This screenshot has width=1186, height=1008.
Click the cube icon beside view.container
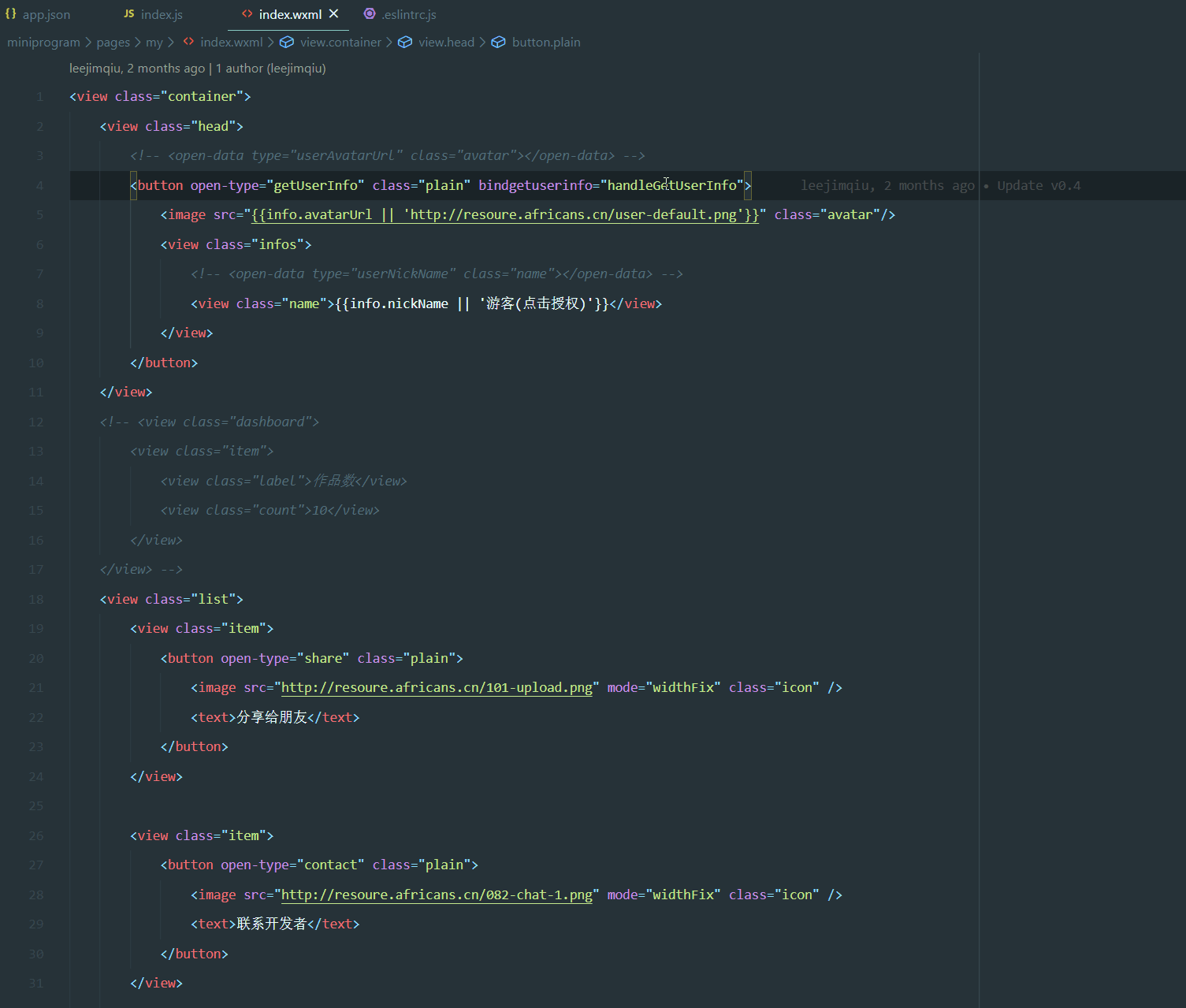point(288,42)
